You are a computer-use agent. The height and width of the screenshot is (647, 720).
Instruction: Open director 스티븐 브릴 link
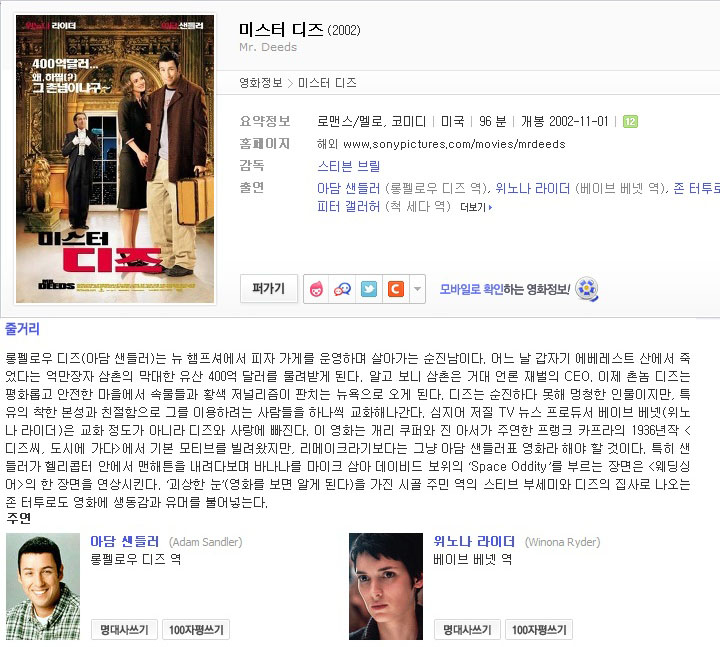pyautogui.click(x=349, y=166)
